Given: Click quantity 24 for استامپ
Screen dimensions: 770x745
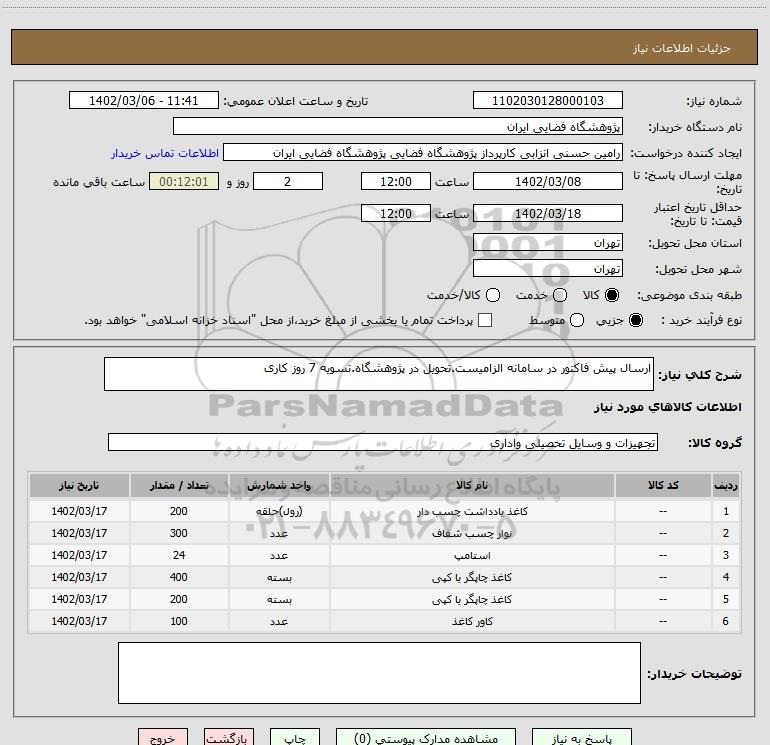Looking at the screenshot, I should (179, 555).
